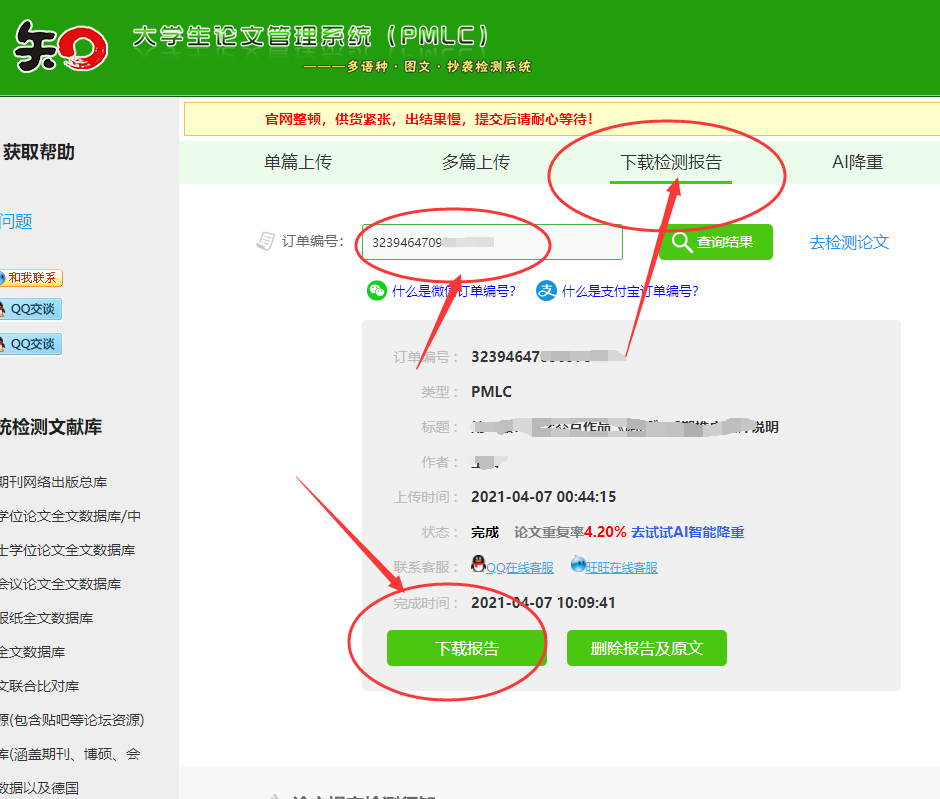Click the PMLC site logo
Viewport: 940px width, 799px height.
60,46
